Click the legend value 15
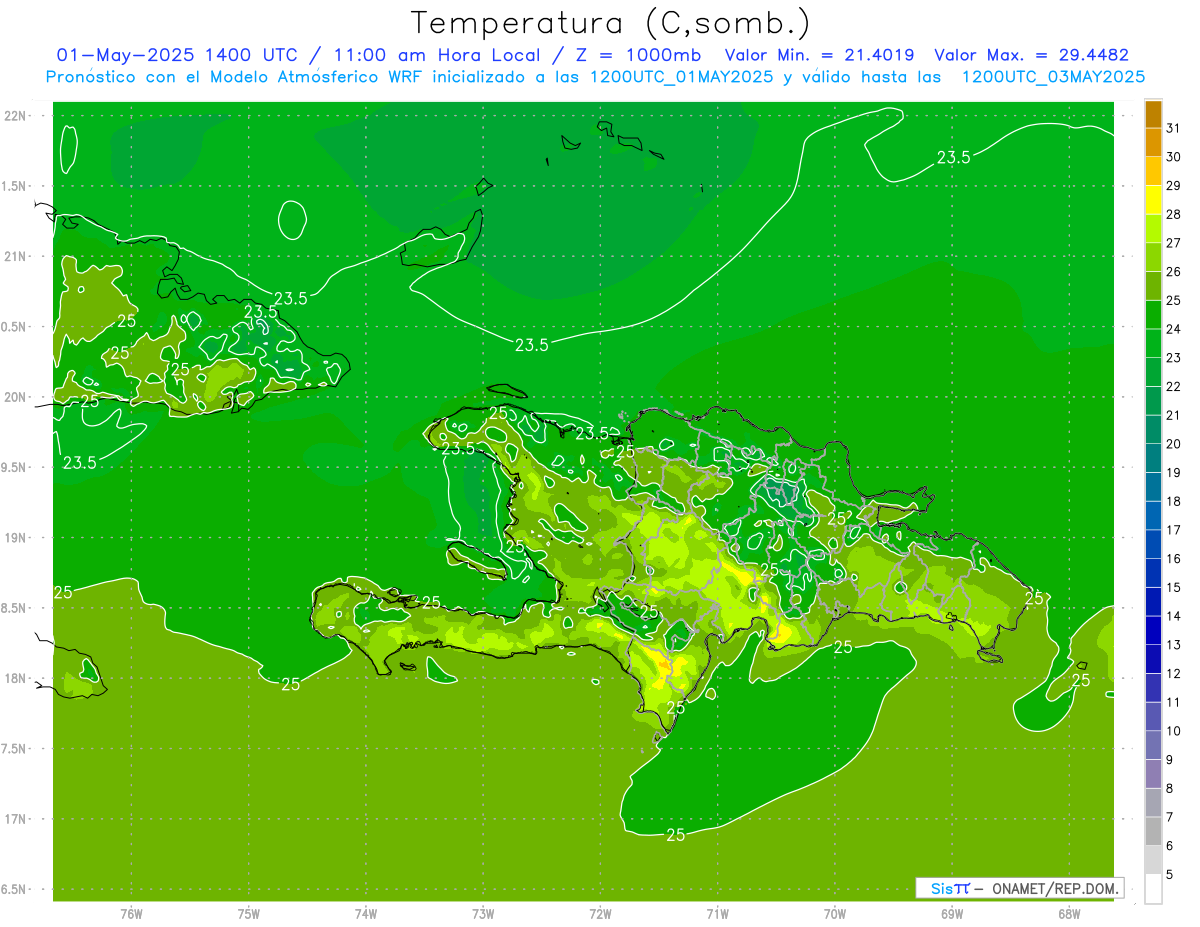The height and width of the screenshot is (927, 1200). pos(1173,587)
